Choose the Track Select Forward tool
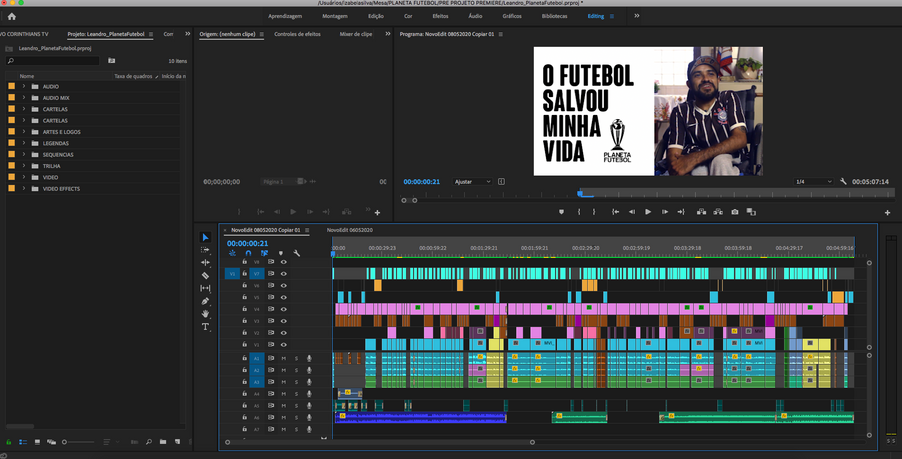902x459 pixels. point(206,250)
